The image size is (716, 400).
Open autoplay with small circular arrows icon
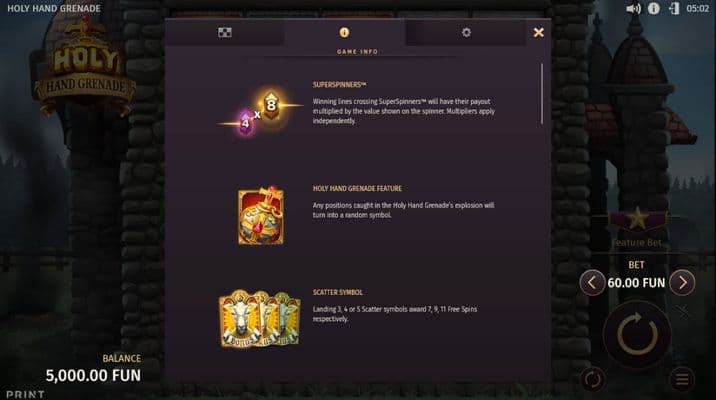[592, 379]
